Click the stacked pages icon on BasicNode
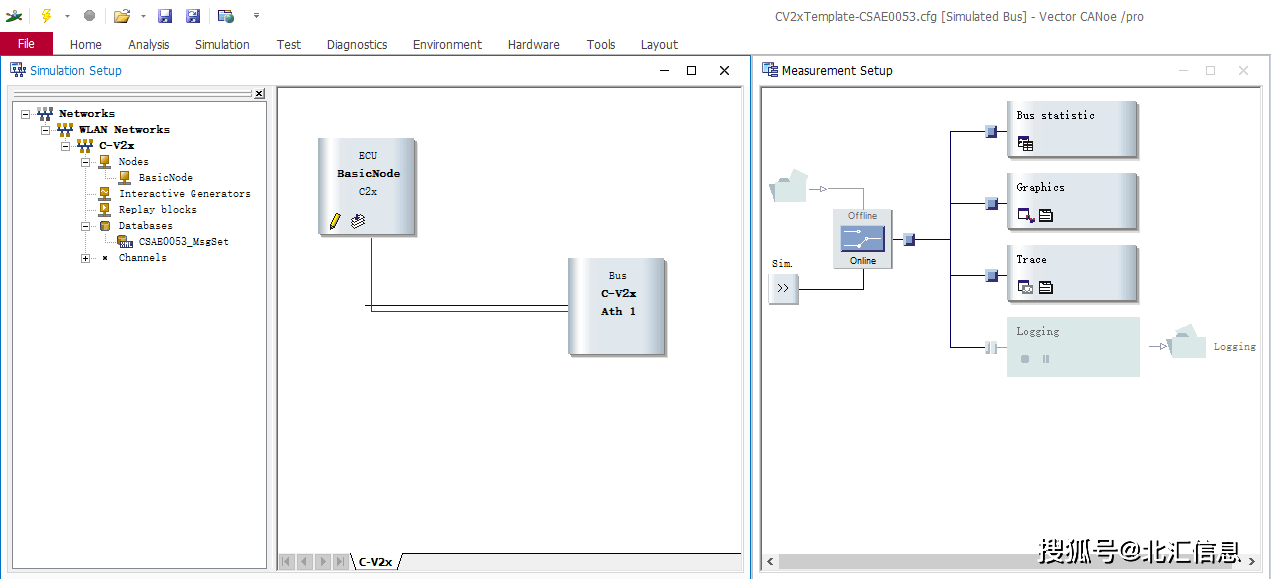 358,221
